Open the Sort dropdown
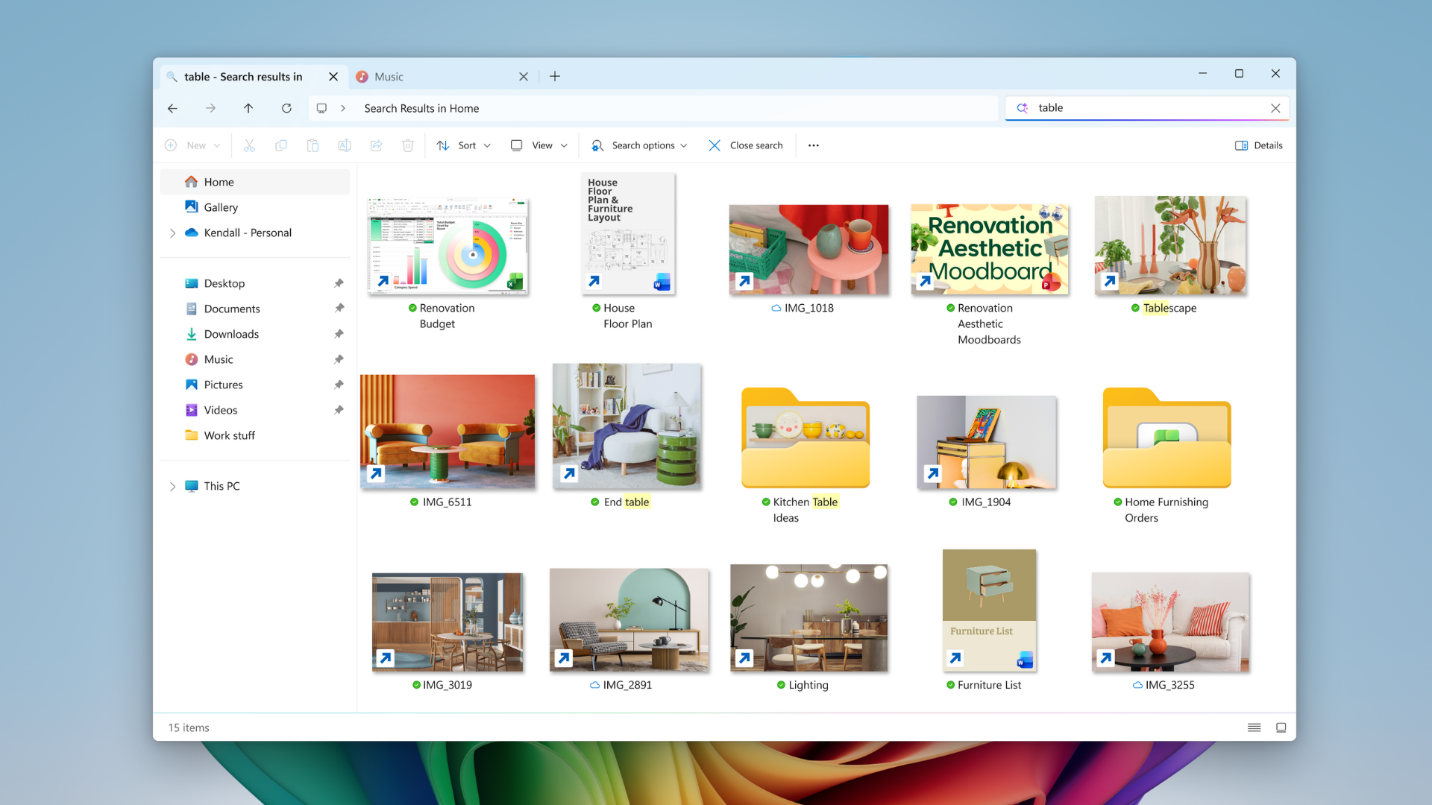 click(464, 145)
